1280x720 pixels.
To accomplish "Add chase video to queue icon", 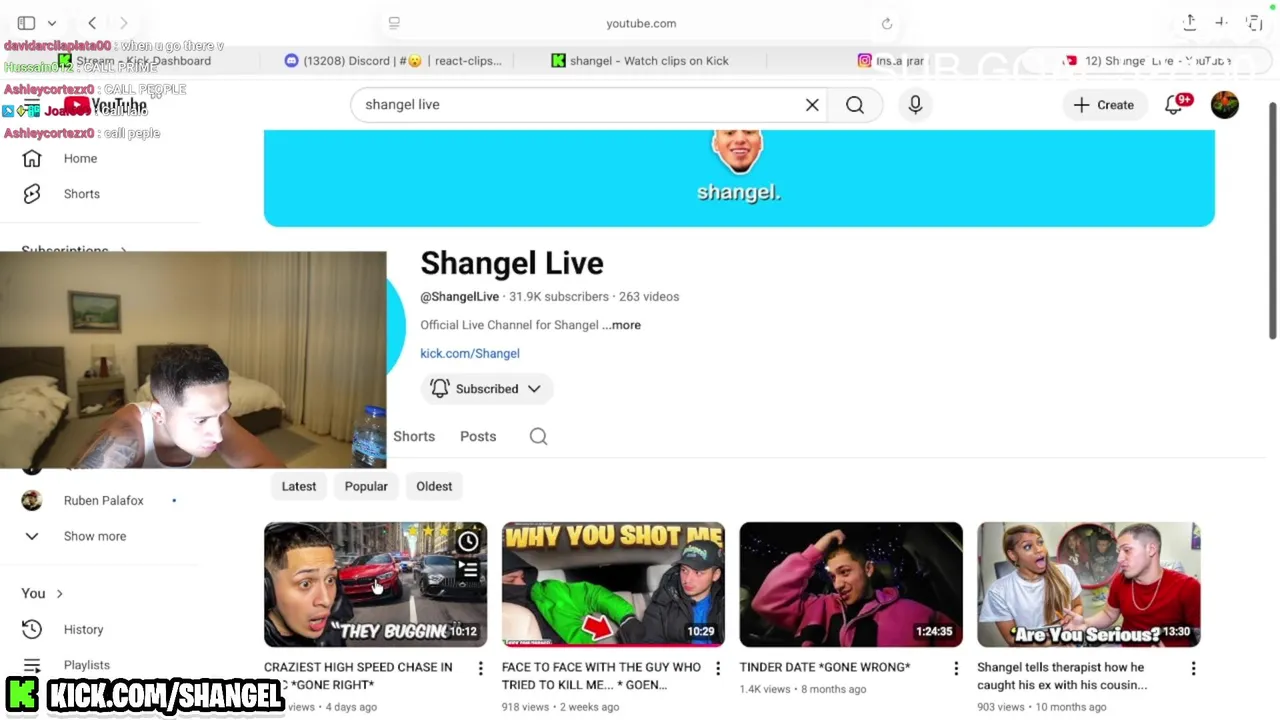I will click(468, 571).
